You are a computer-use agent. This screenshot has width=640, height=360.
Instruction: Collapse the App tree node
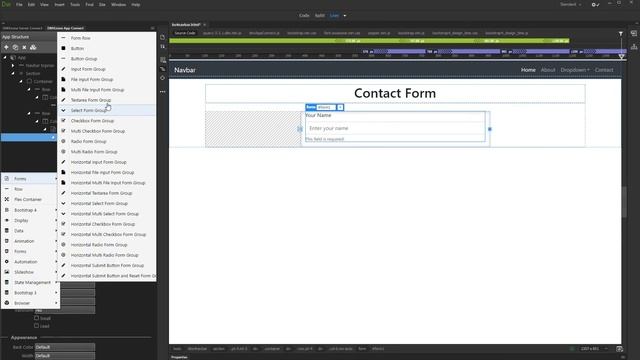pyautogui.click(x=5, y=58)
